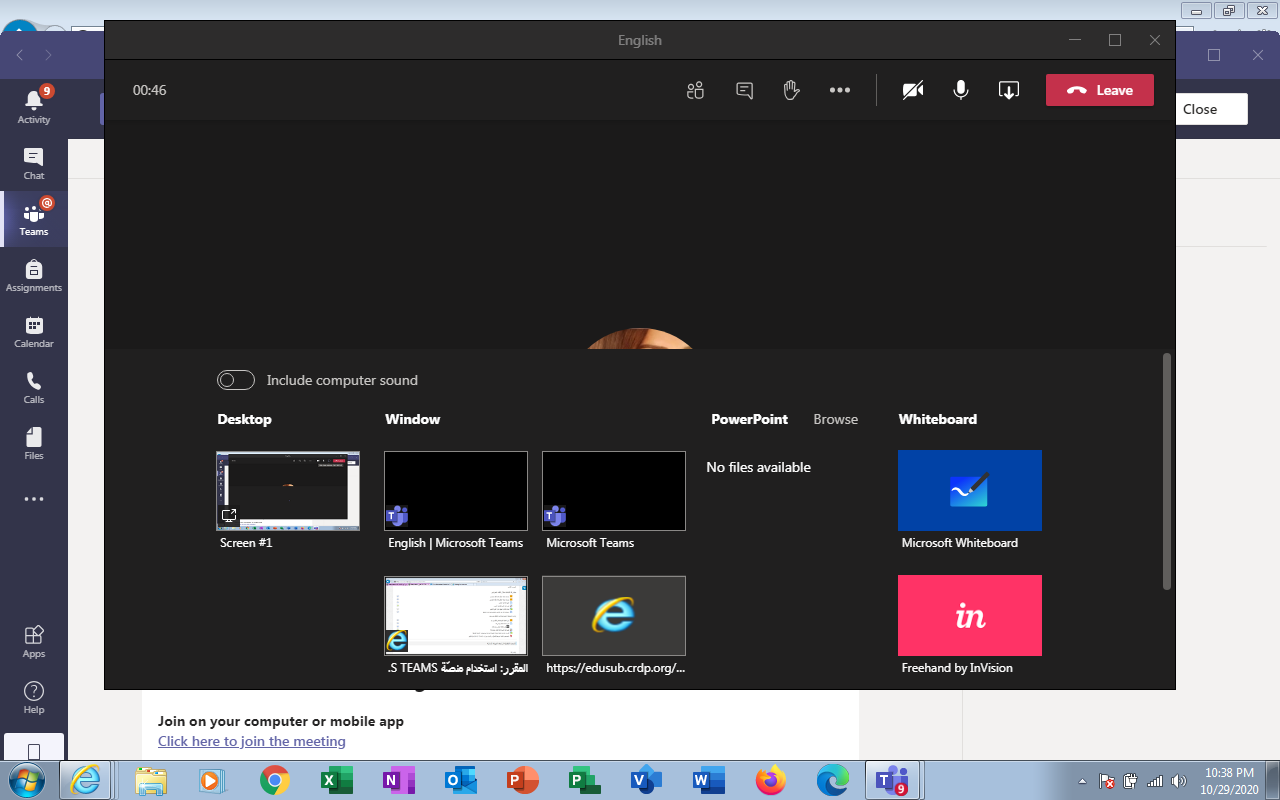1280x800 pixels.
Task: Show hidden system tray icons
Action: tap(1083, 781)
